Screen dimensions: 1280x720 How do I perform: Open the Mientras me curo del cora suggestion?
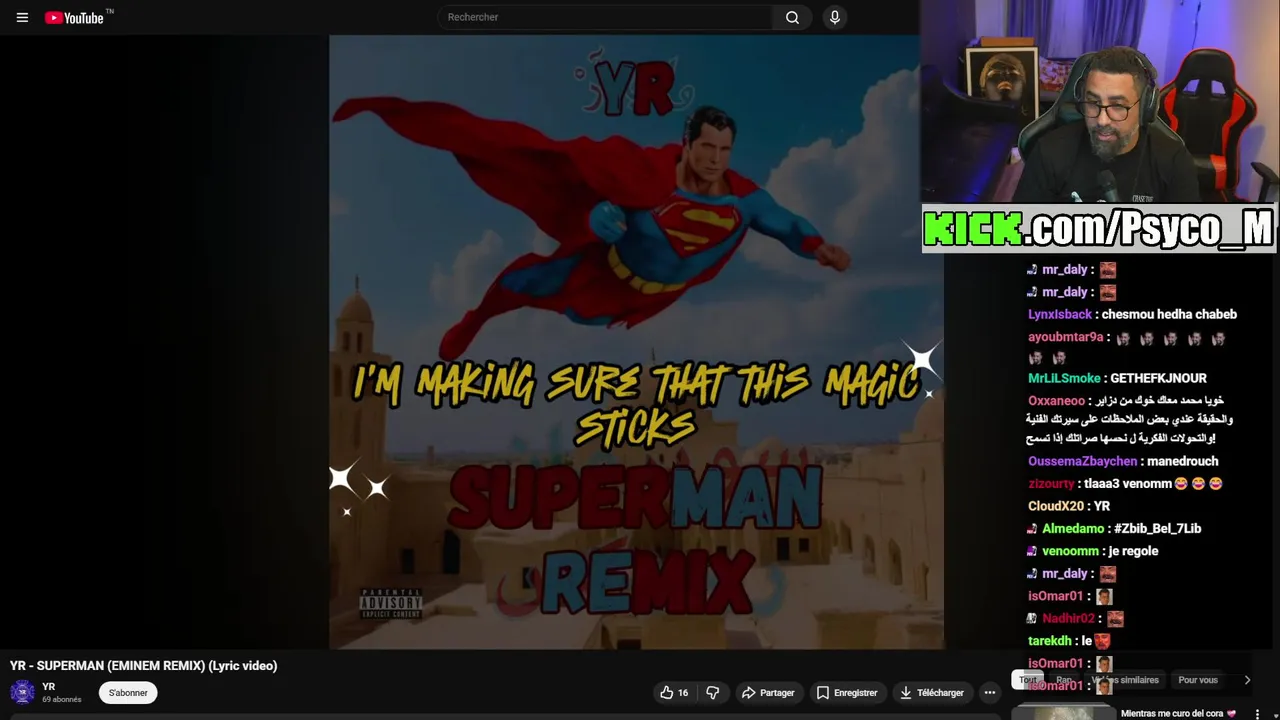1178,714
